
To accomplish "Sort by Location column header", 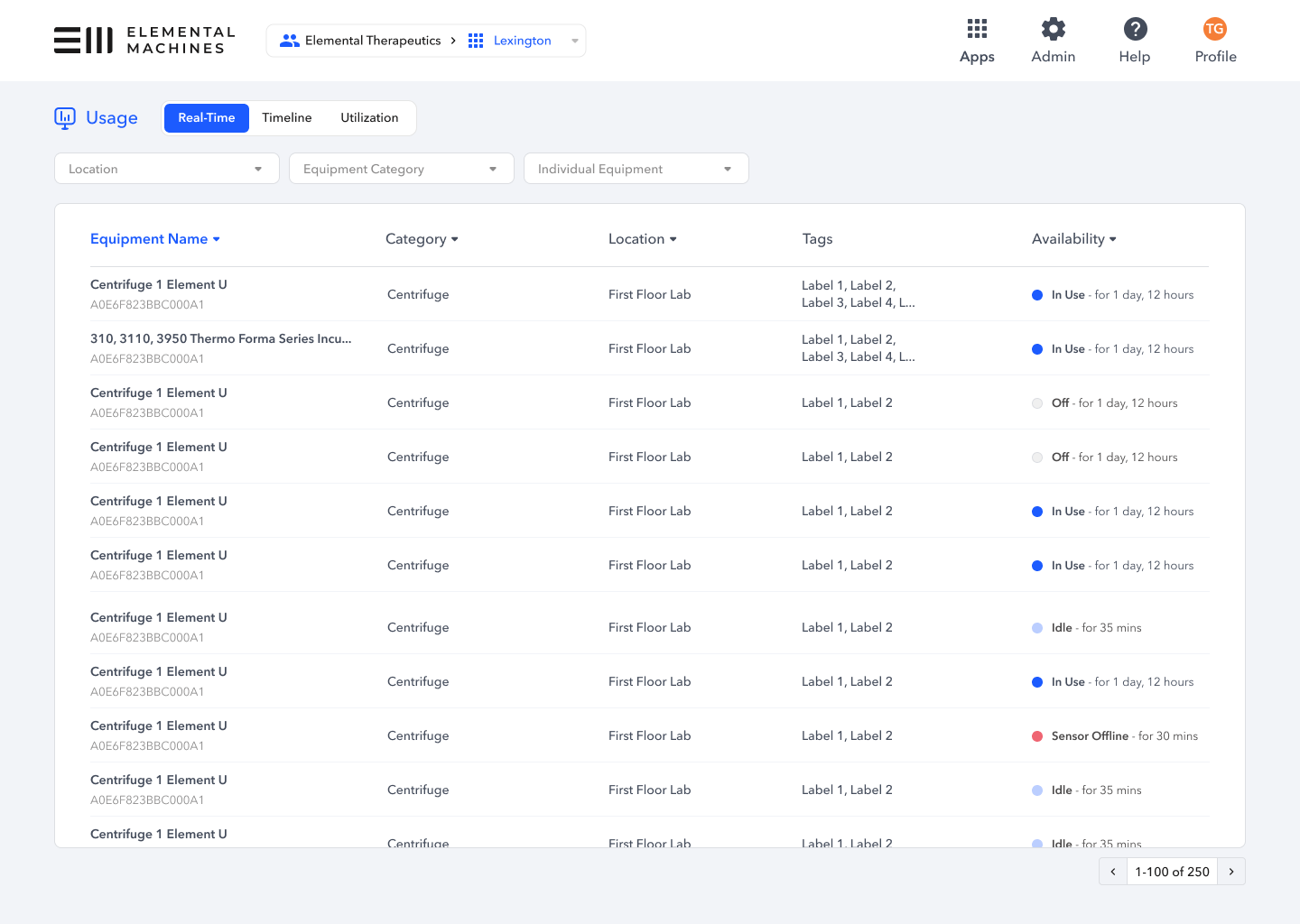I will pyautogui.click(x=643, y=239).
